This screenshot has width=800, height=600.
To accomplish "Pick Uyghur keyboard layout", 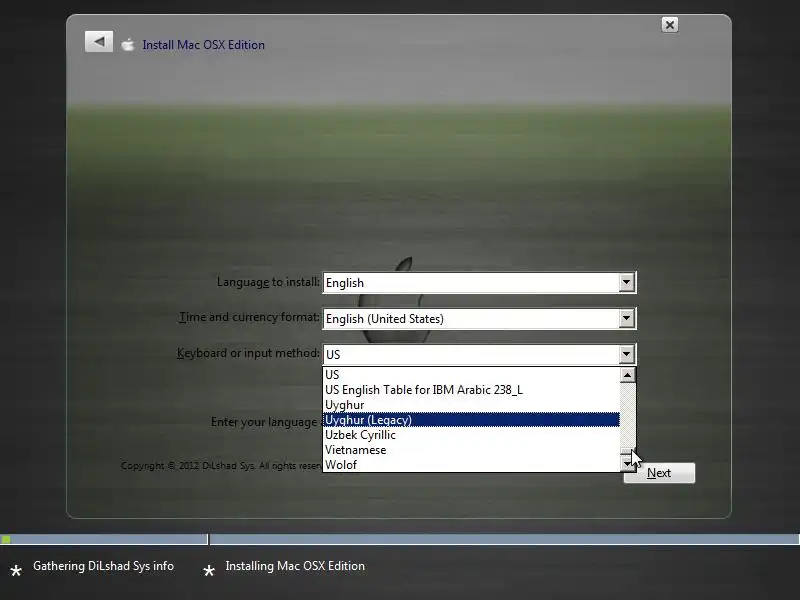I will (x=471, y=405).
